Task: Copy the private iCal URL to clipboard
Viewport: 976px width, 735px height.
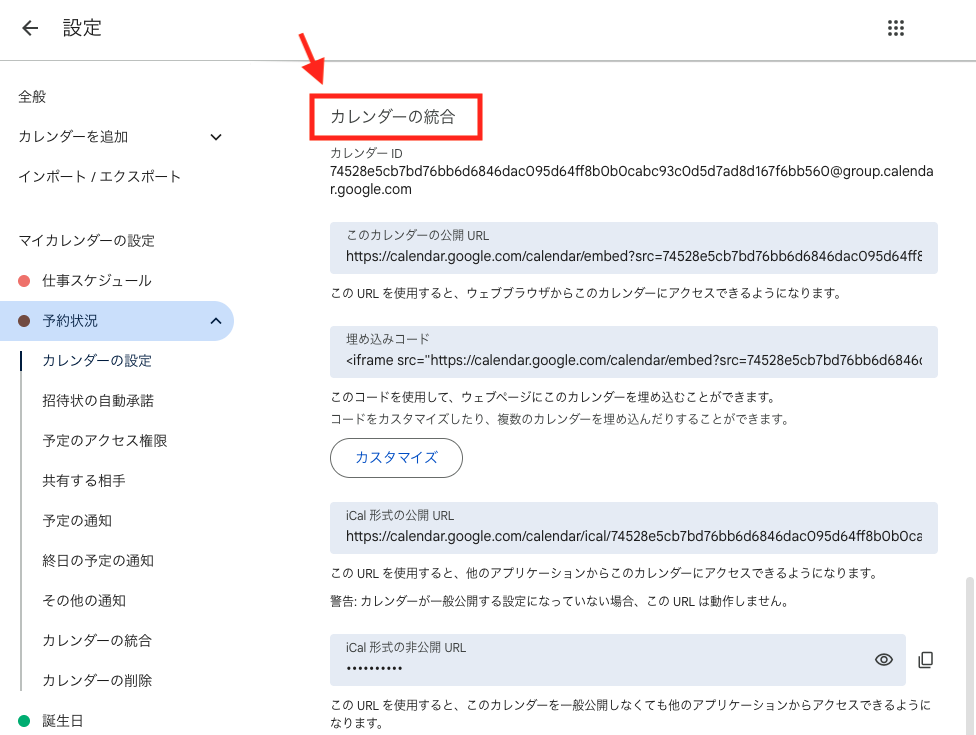Action: pyautogui.click(x=926, y=660)
